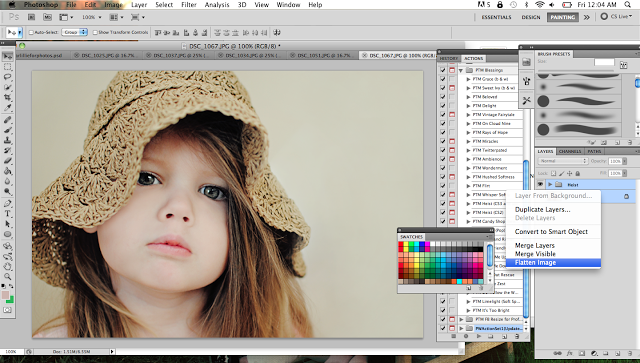The image size is (640, 363).
Task: Choose Duplicate Layers from context menu
Action: pos(542,209)
